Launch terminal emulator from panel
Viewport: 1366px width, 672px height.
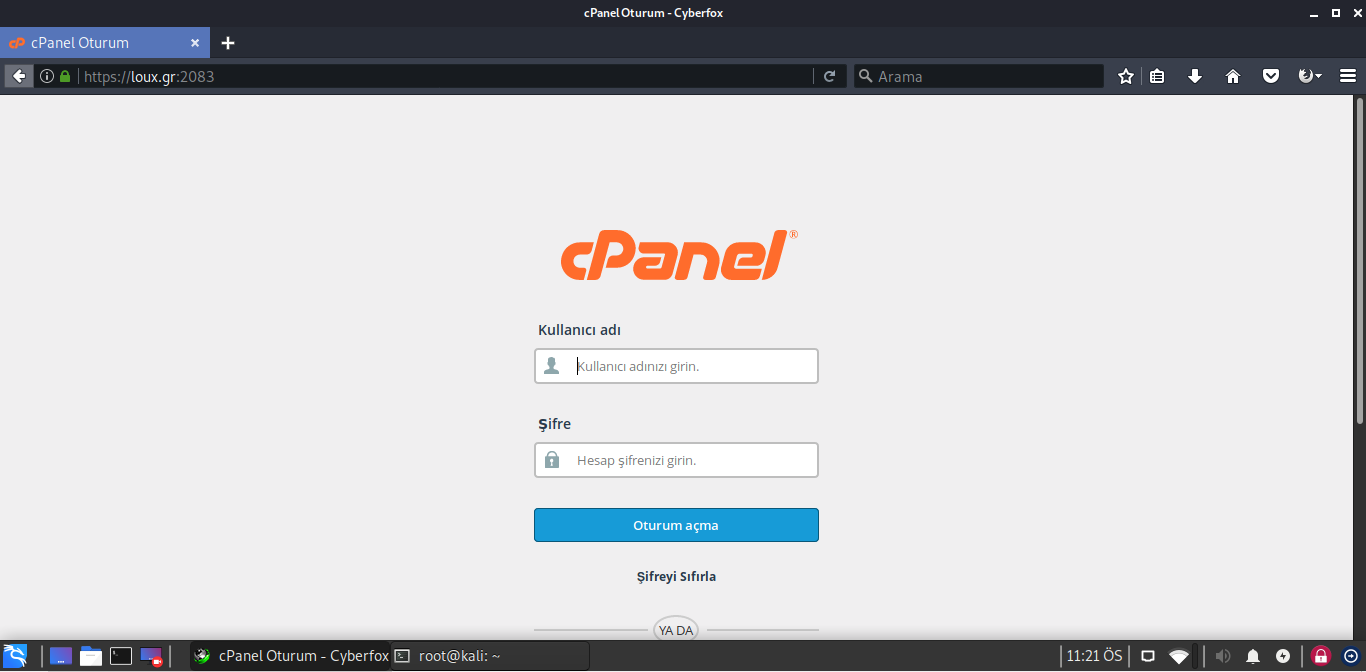[121, 656]
